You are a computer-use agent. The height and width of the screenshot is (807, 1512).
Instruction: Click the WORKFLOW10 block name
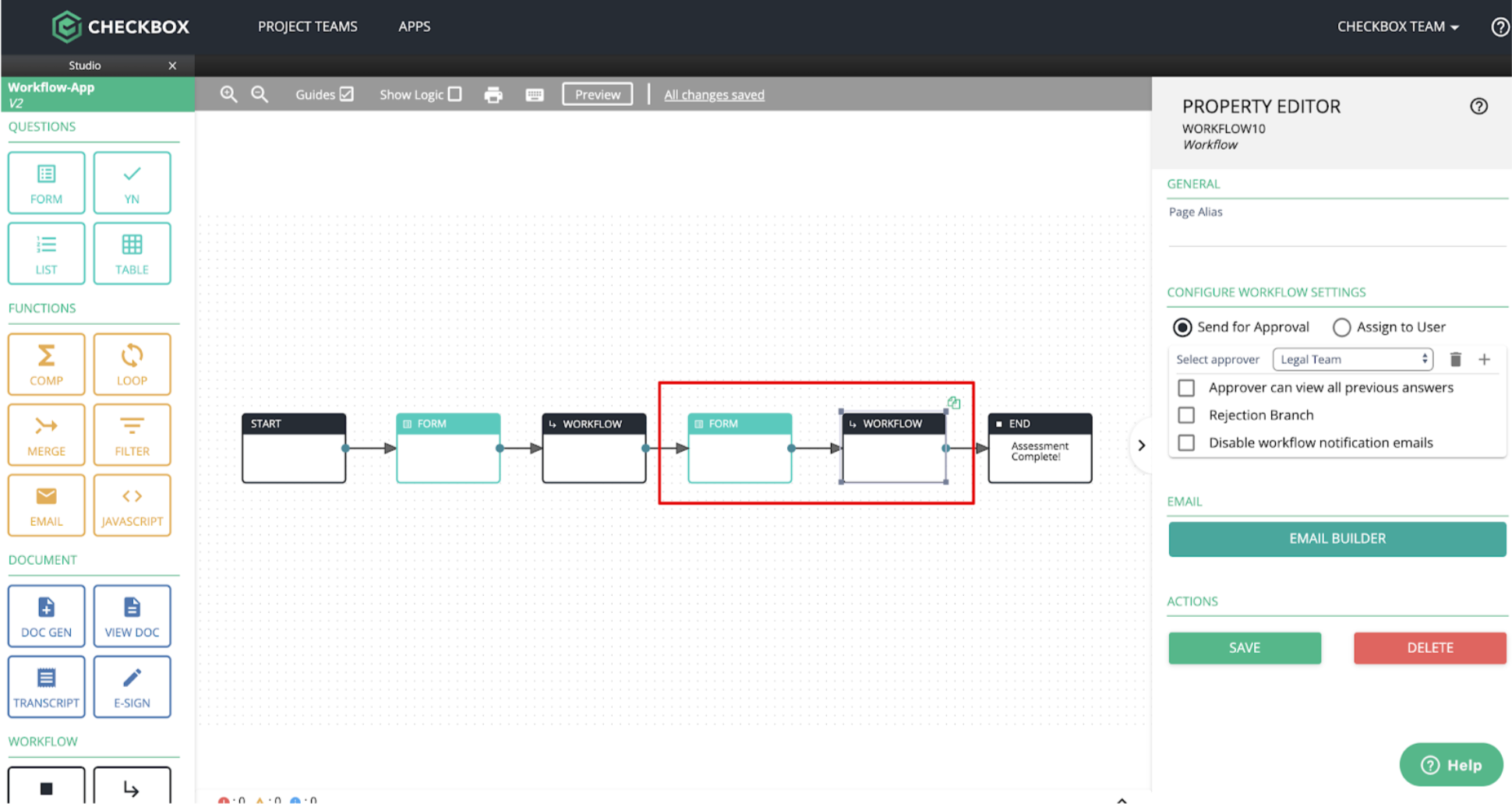(x=1224, y=129)
